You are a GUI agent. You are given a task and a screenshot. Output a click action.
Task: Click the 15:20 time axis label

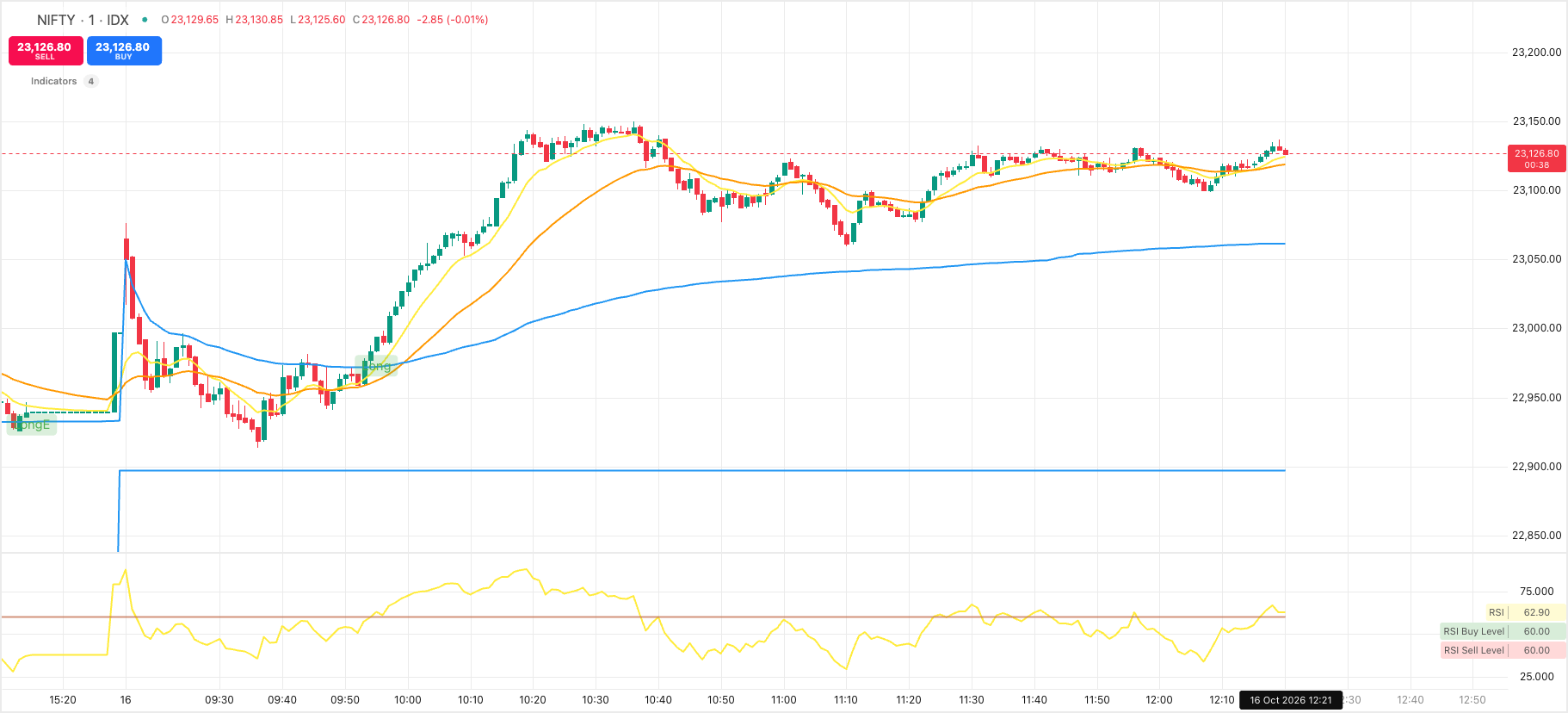[x=63, y=700]
